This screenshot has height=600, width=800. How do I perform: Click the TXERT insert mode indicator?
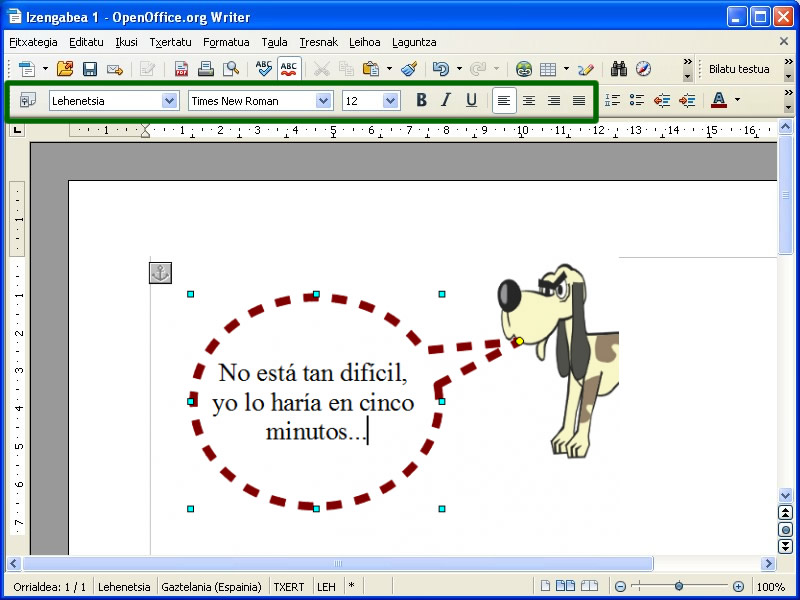coord(289,587)
